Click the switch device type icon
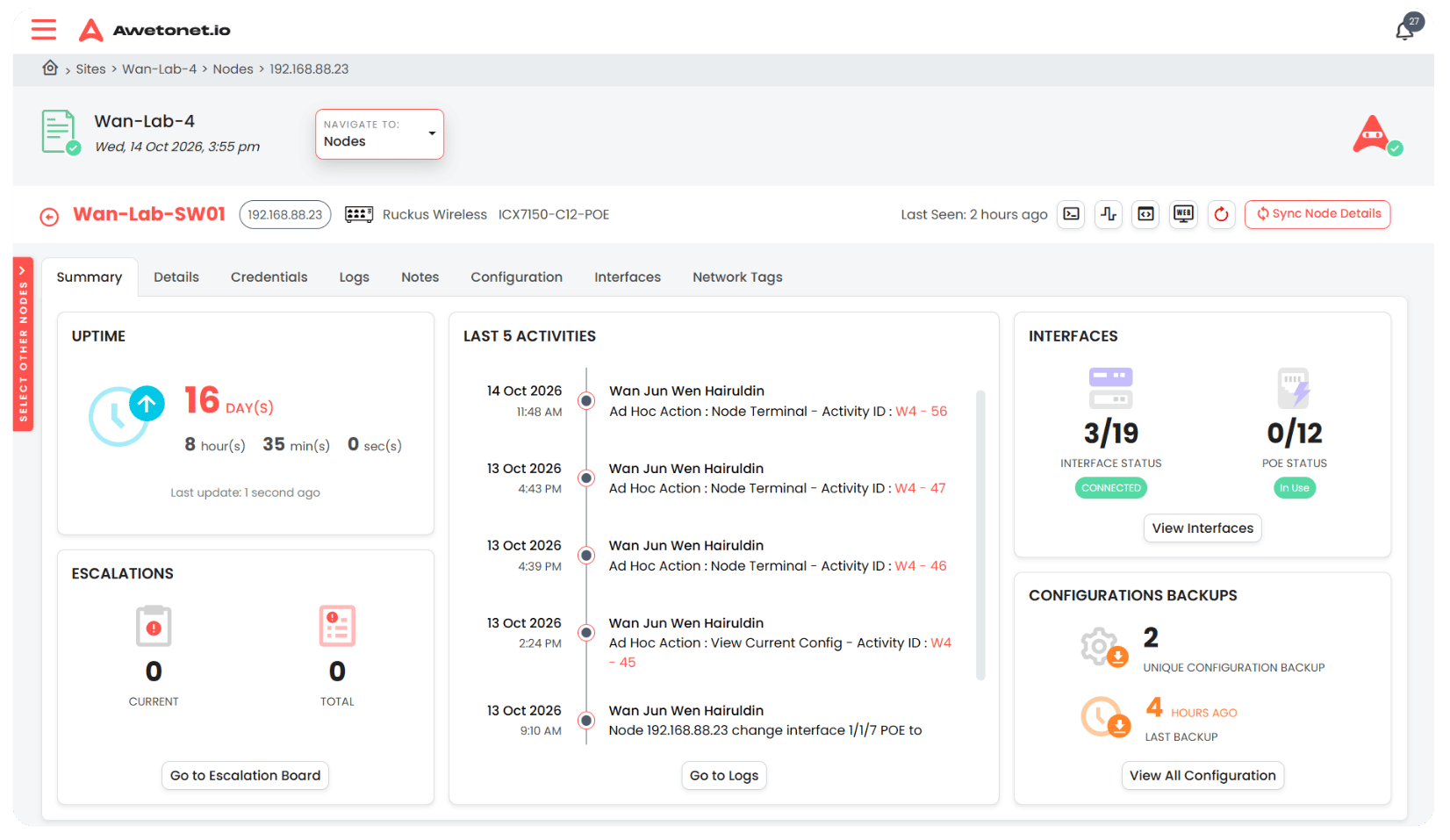The image size is (1450, 840). (359, 214)
